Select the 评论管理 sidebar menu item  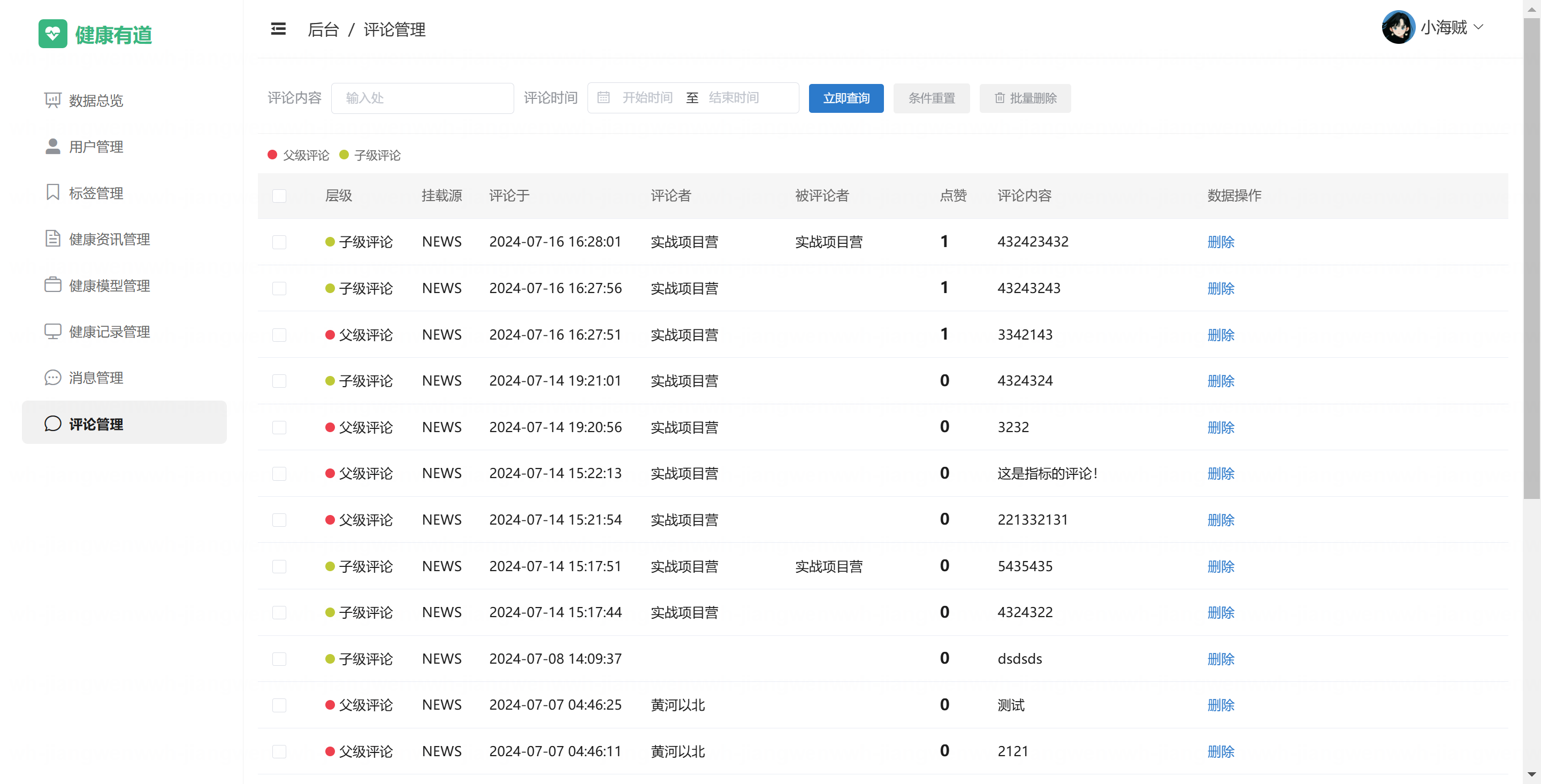click(x=96, y=424)
